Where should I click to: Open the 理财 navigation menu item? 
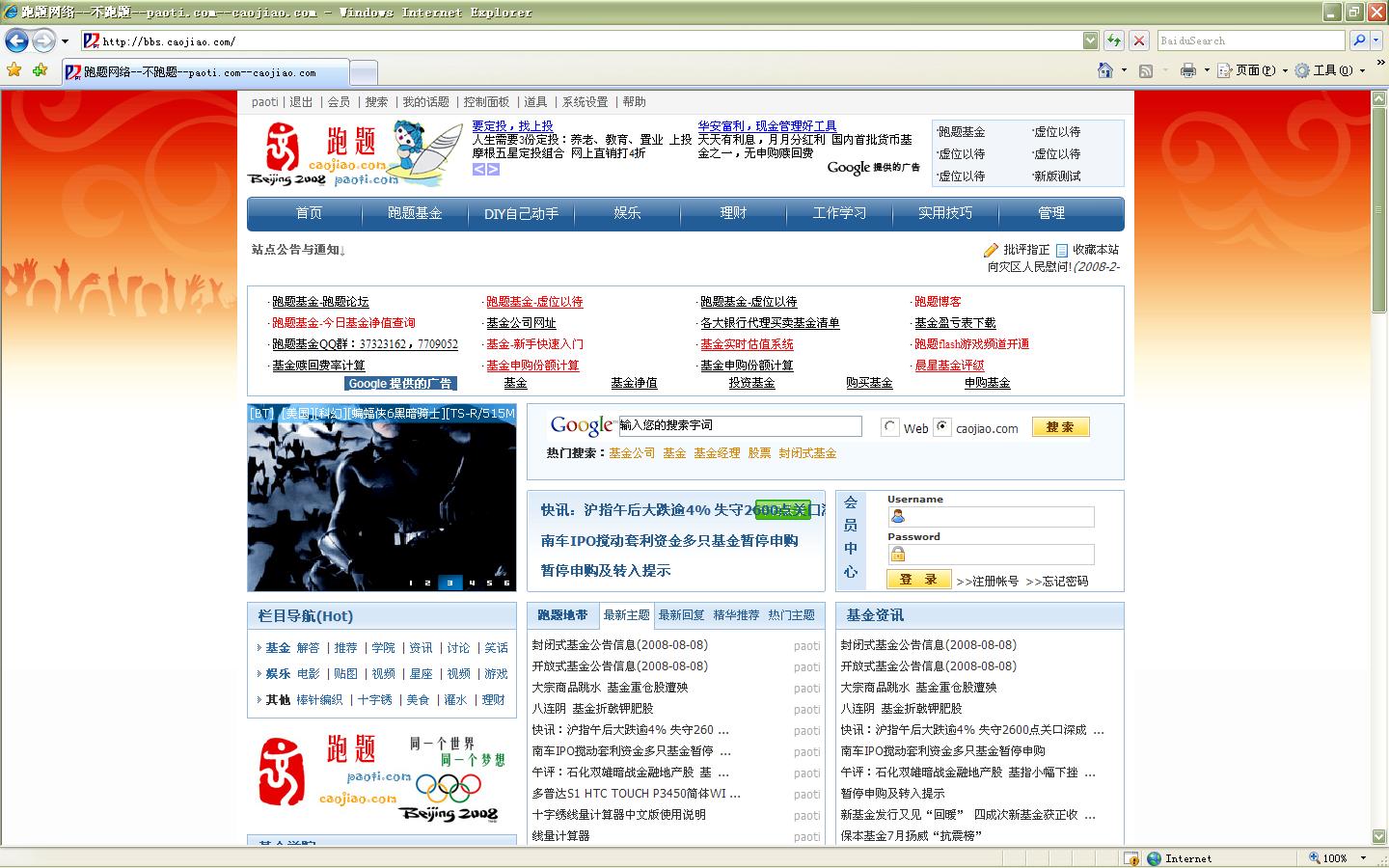733,213
